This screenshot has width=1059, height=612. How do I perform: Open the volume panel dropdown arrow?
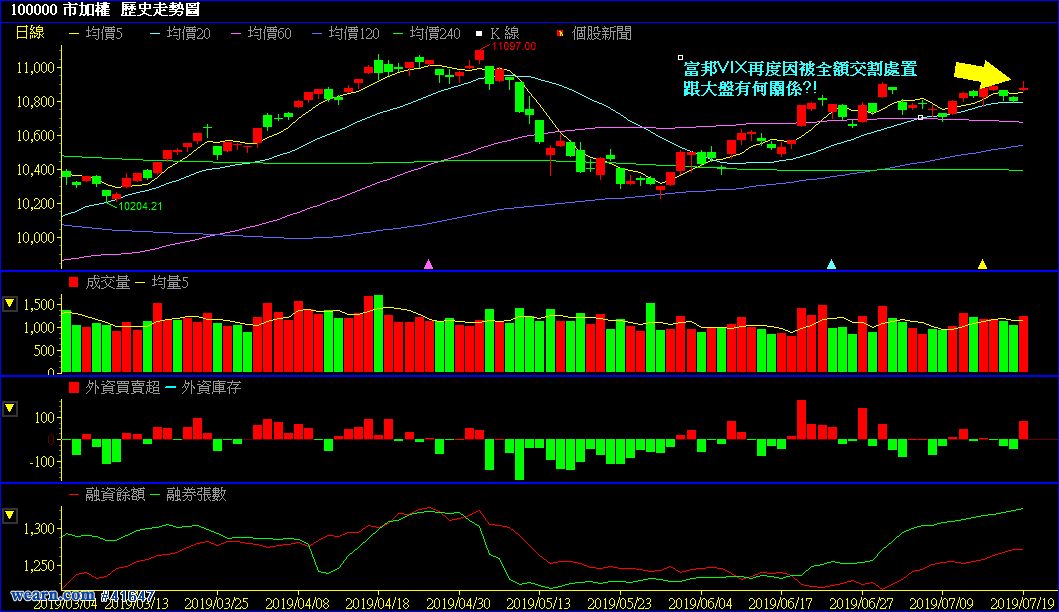[10, 303]
